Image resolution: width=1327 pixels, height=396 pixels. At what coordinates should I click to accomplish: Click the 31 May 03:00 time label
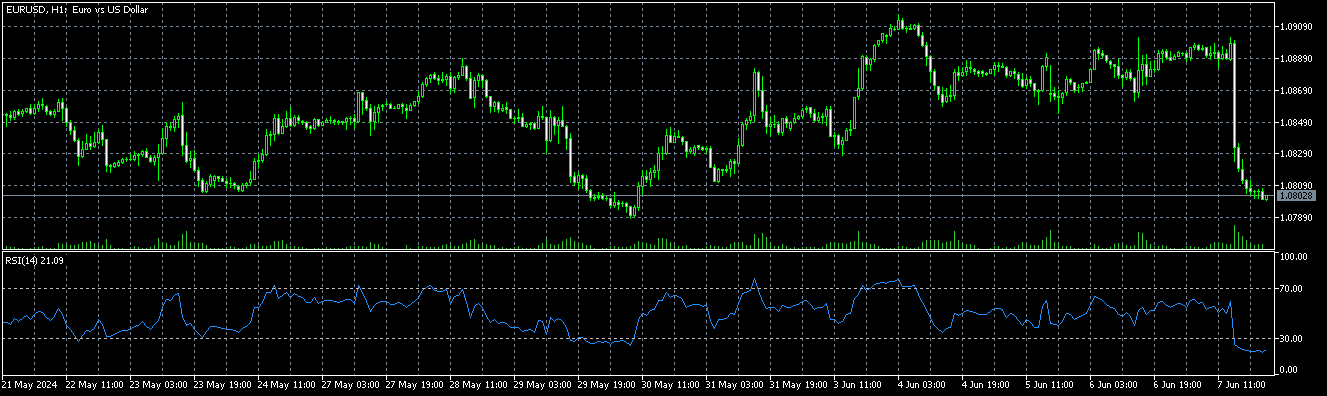point(735,384)
